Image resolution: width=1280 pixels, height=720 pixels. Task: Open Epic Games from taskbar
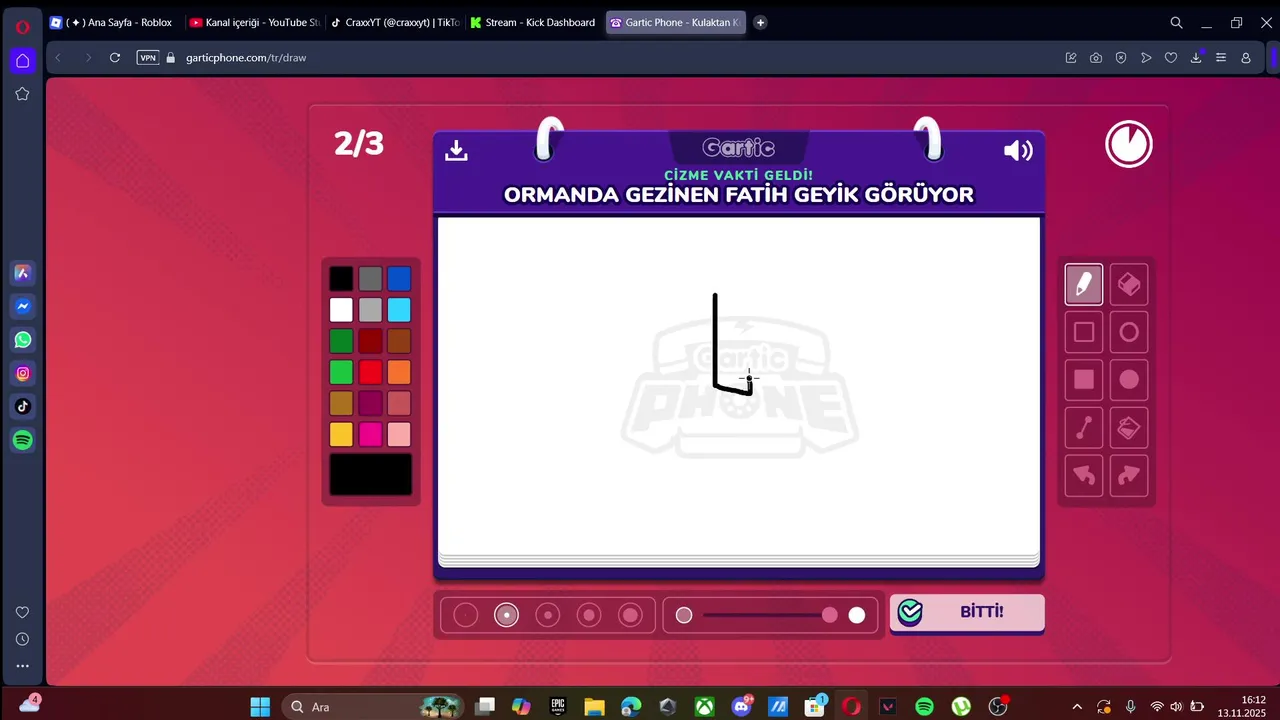(558, 707)
